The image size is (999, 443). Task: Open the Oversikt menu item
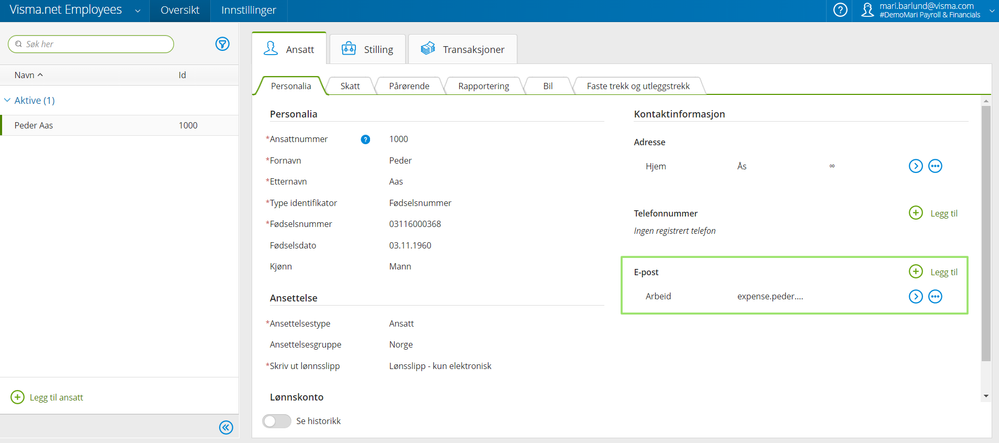click(x=180, y=11)
